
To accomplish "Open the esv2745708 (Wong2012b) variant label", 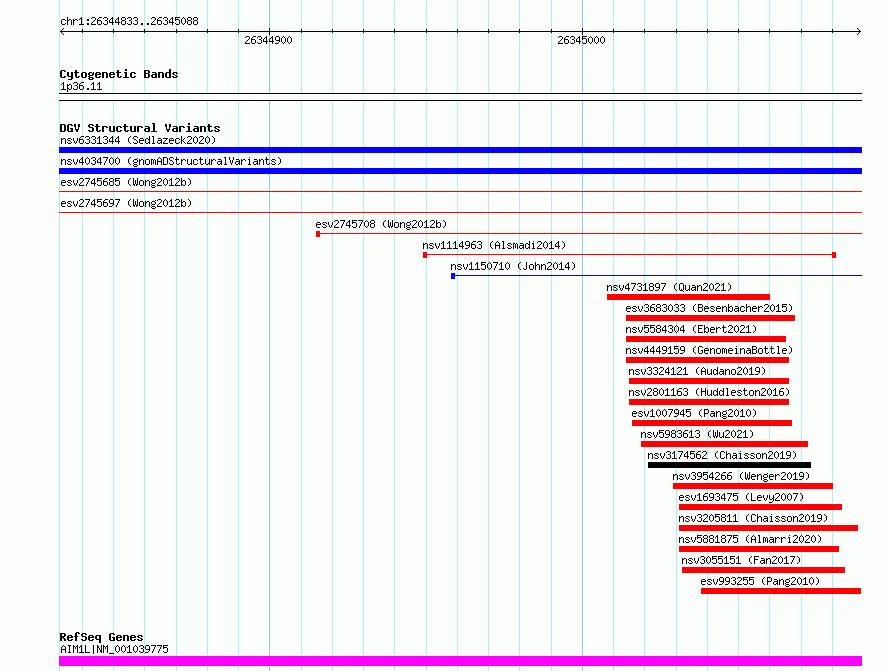I will (x=381, y=224).
